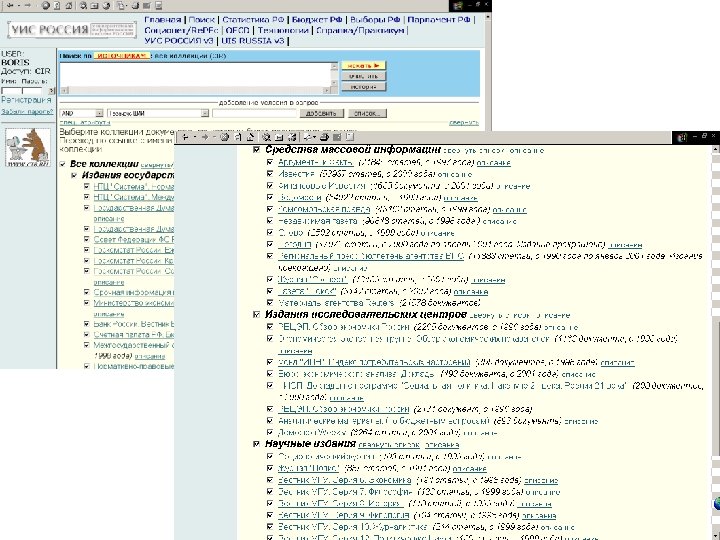This screenshot has width=720, height=540.
Task: Uncheck the Средства массовой информации checkbox
Action: point(256,150)
